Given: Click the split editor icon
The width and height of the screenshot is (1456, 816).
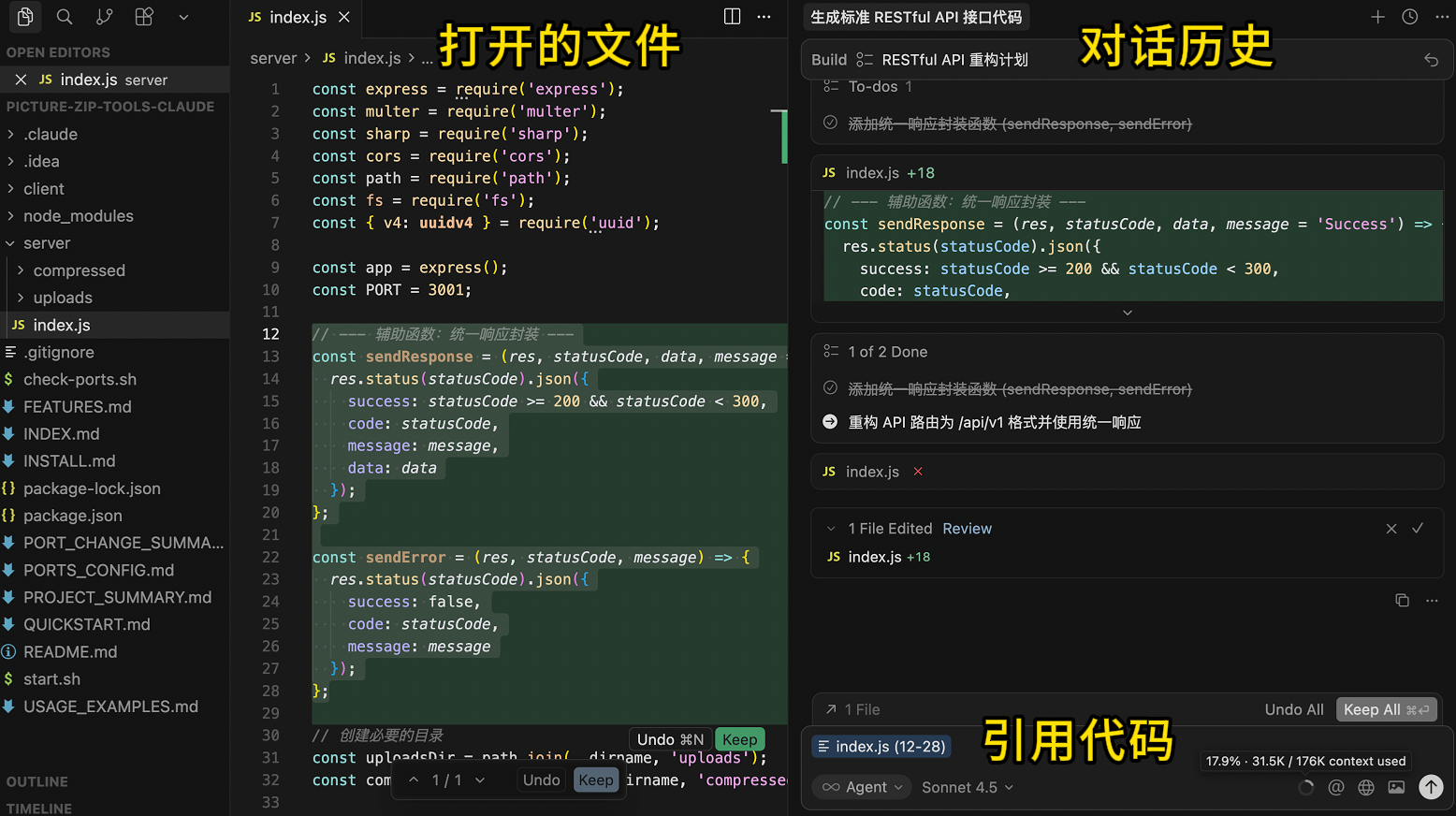Looking at the screenshot, I should [x=732, y=17].
